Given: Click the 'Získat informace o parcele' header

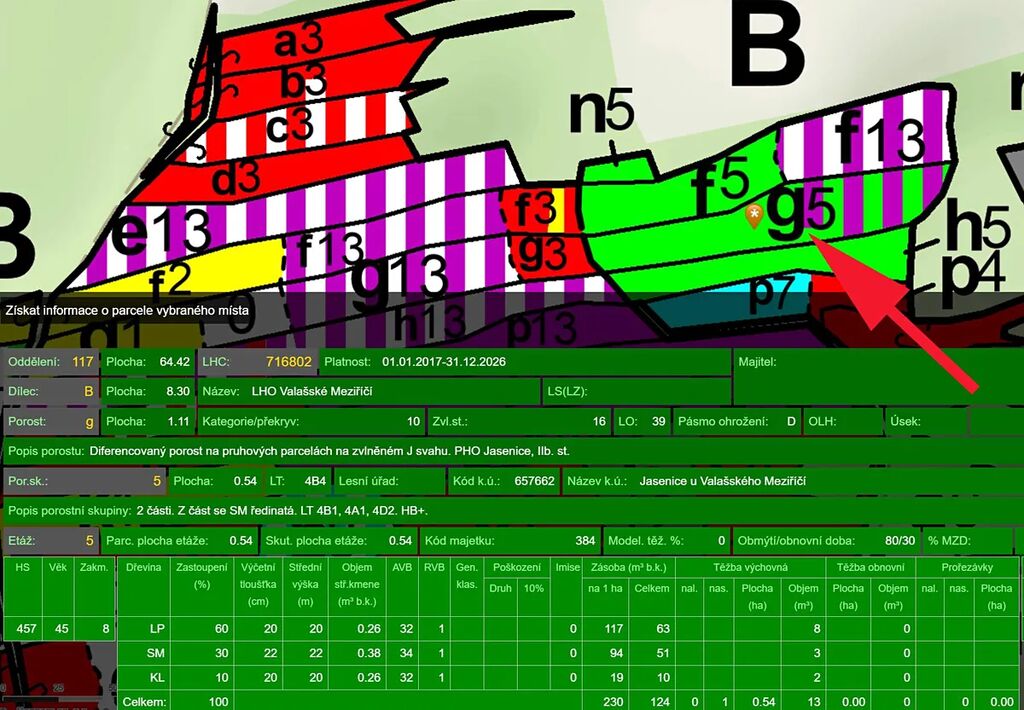Looking at the screenshot, I should 127,311.
